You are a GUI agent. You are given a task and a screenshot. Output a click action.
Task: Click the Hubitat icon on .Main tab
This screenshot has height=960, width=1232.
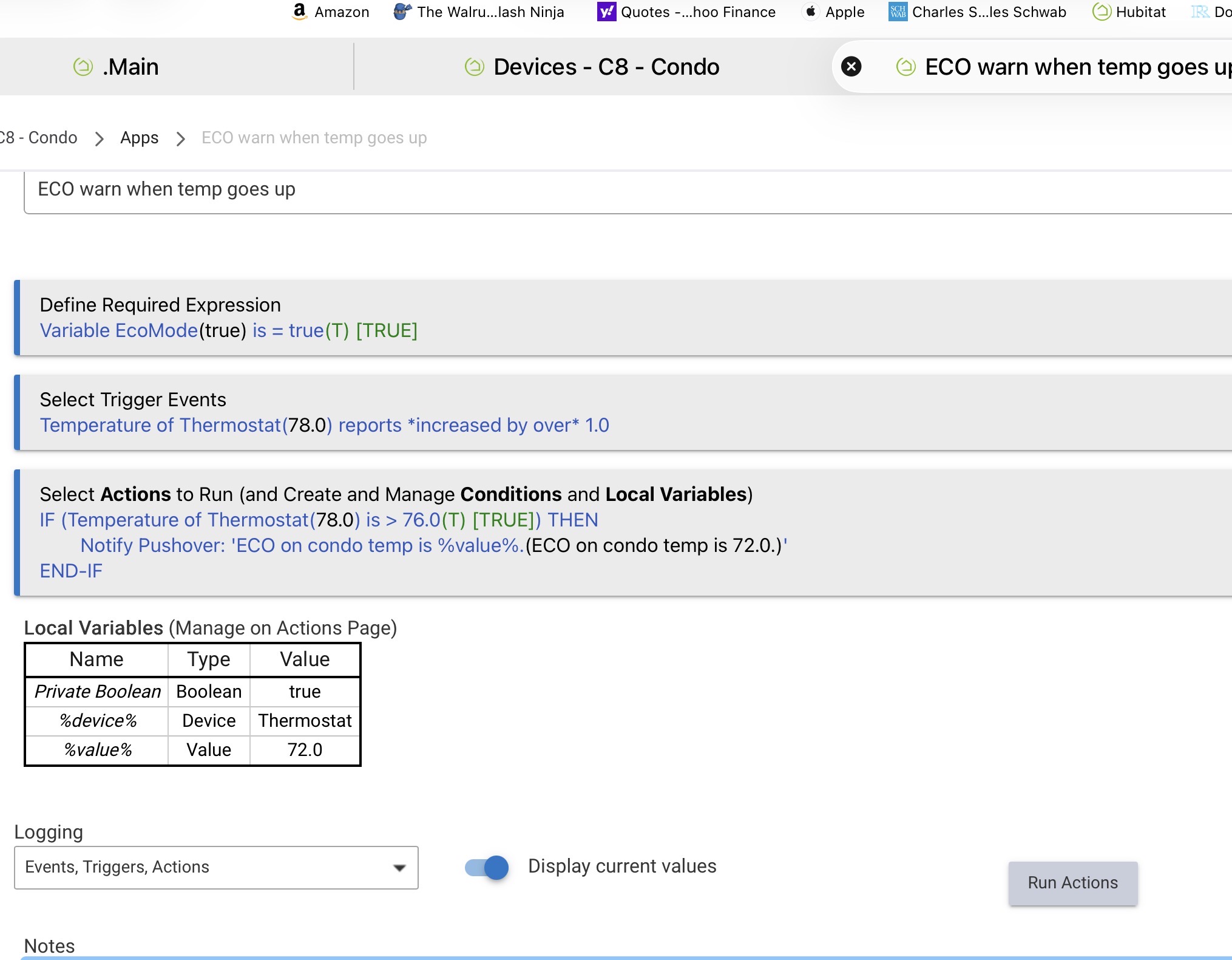[x=83, y=67]
